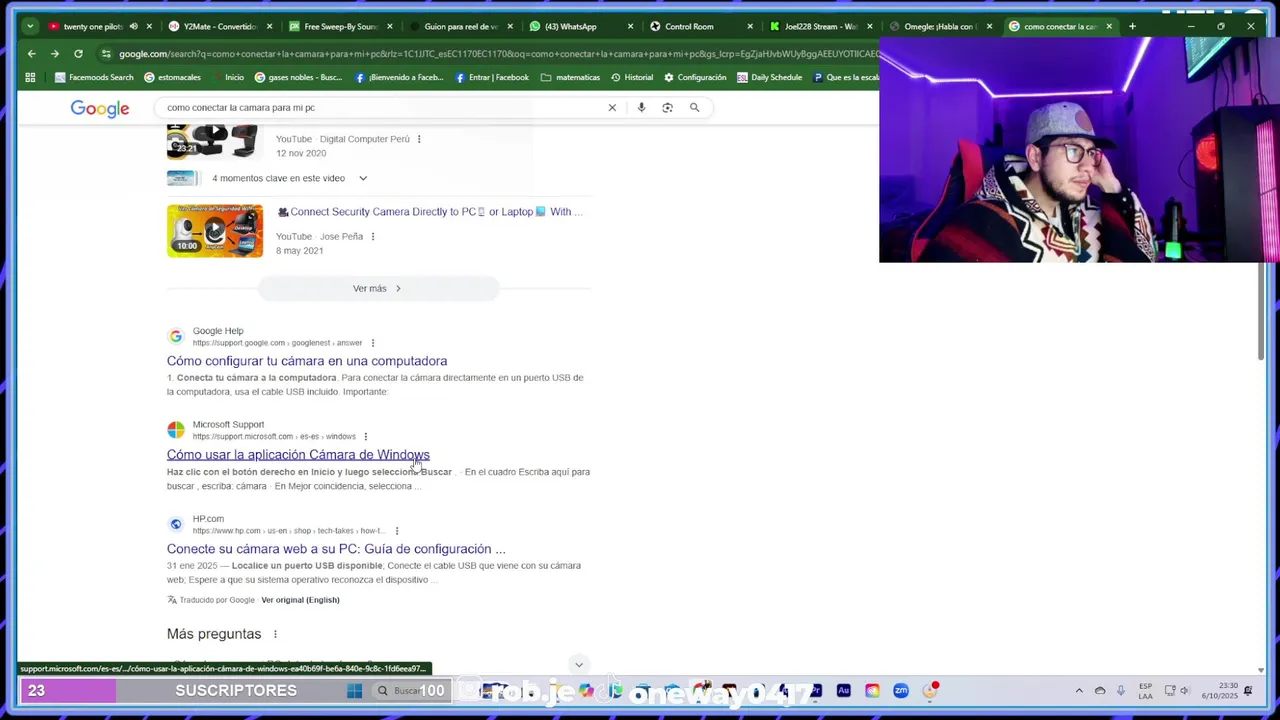Screen dimensions: 1280x720
Task: Open more options for HP.com result
Action: pos(397,531)
